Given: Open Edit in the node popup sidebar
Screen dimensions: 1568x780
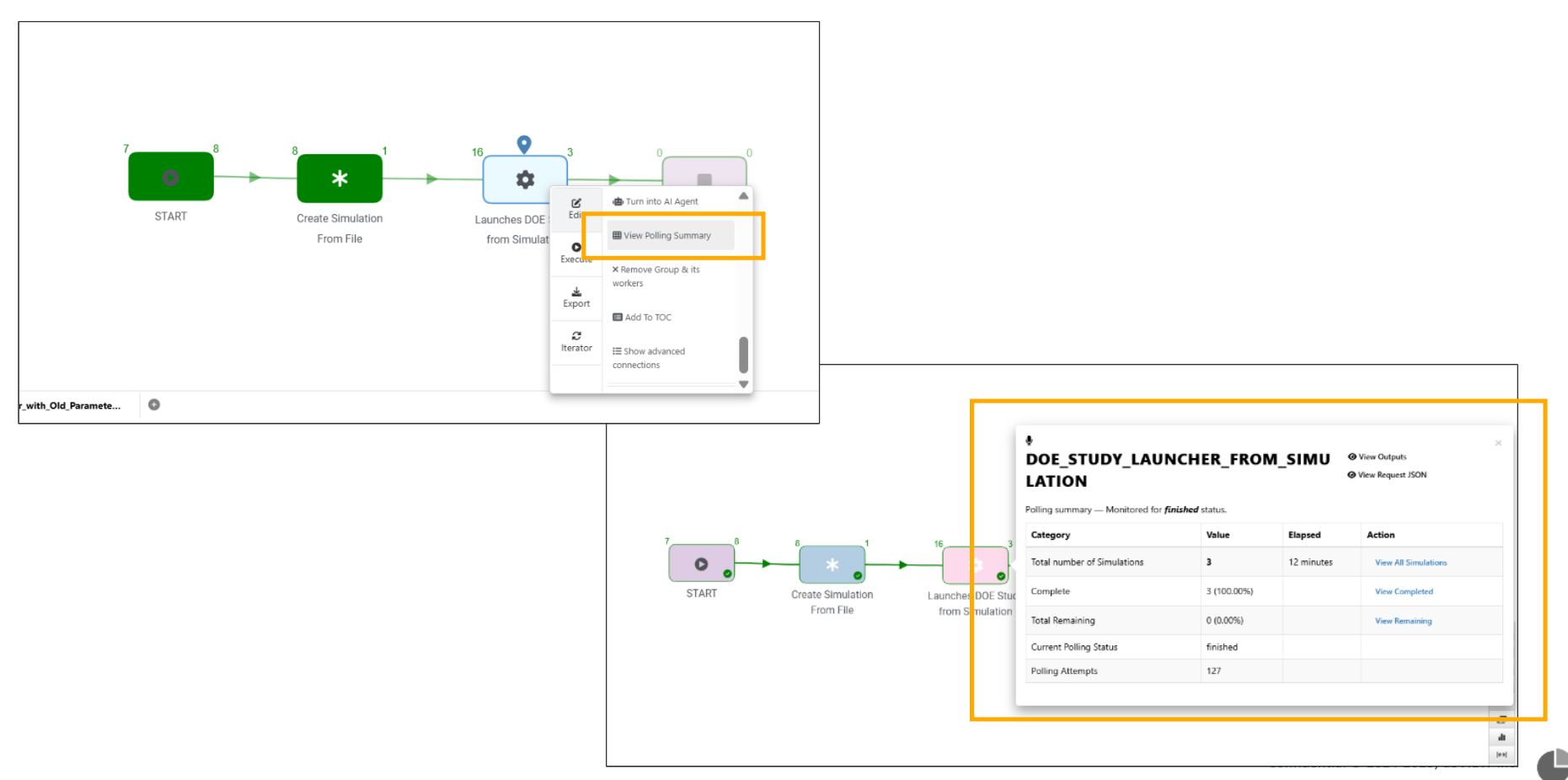Looking at the screenshot, I should click(x=576, y=208).
